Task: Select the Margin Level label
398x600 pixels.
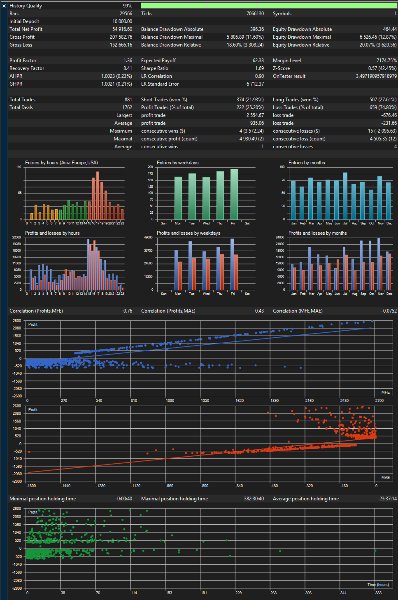Action: [x=287, y=60]
